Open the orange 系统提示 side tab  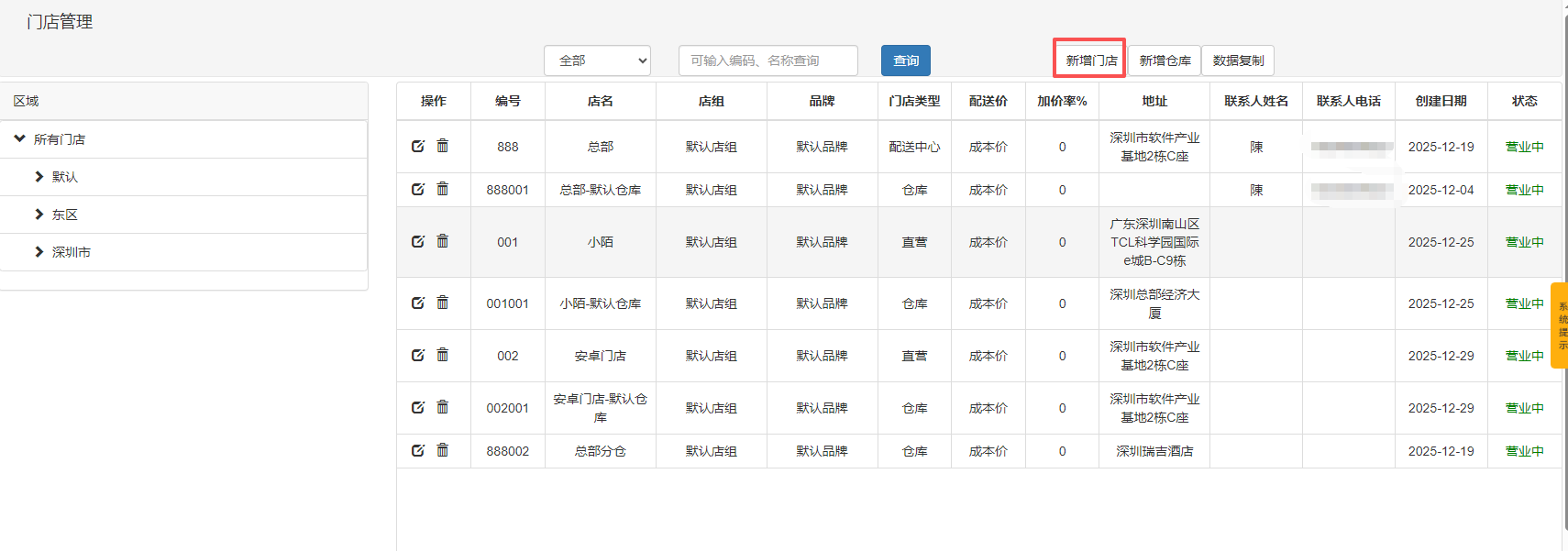[x=1560, y=325]
